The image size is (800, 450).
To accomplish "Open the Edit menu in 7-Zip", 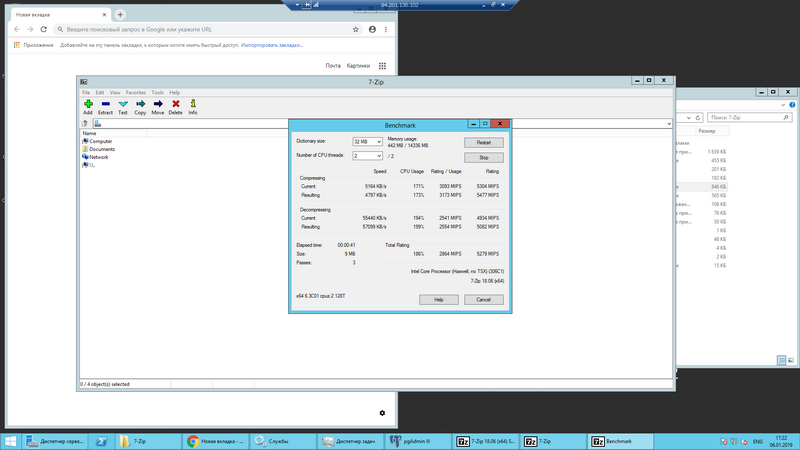I will coord(99,92).
